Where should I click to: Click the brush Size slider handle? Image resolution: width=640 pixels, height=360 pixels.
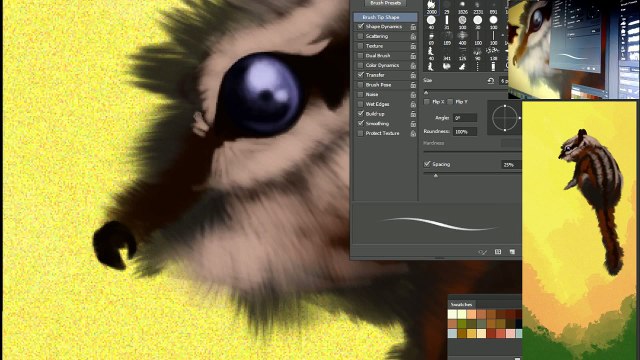click(x=426, y=93)
